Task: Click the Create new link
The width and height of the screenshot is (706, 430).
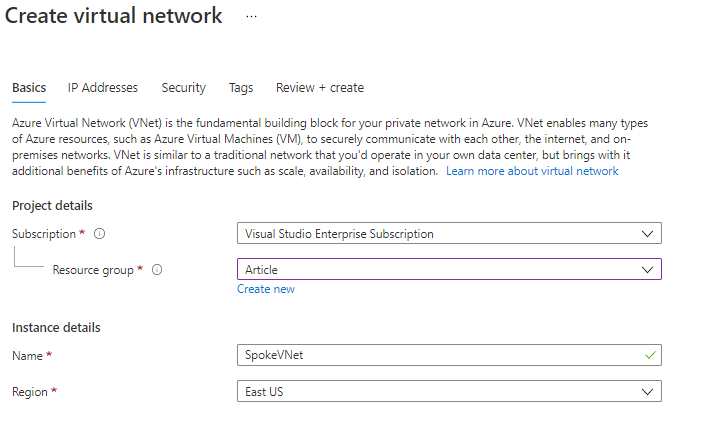Action: tap(266, 289)
